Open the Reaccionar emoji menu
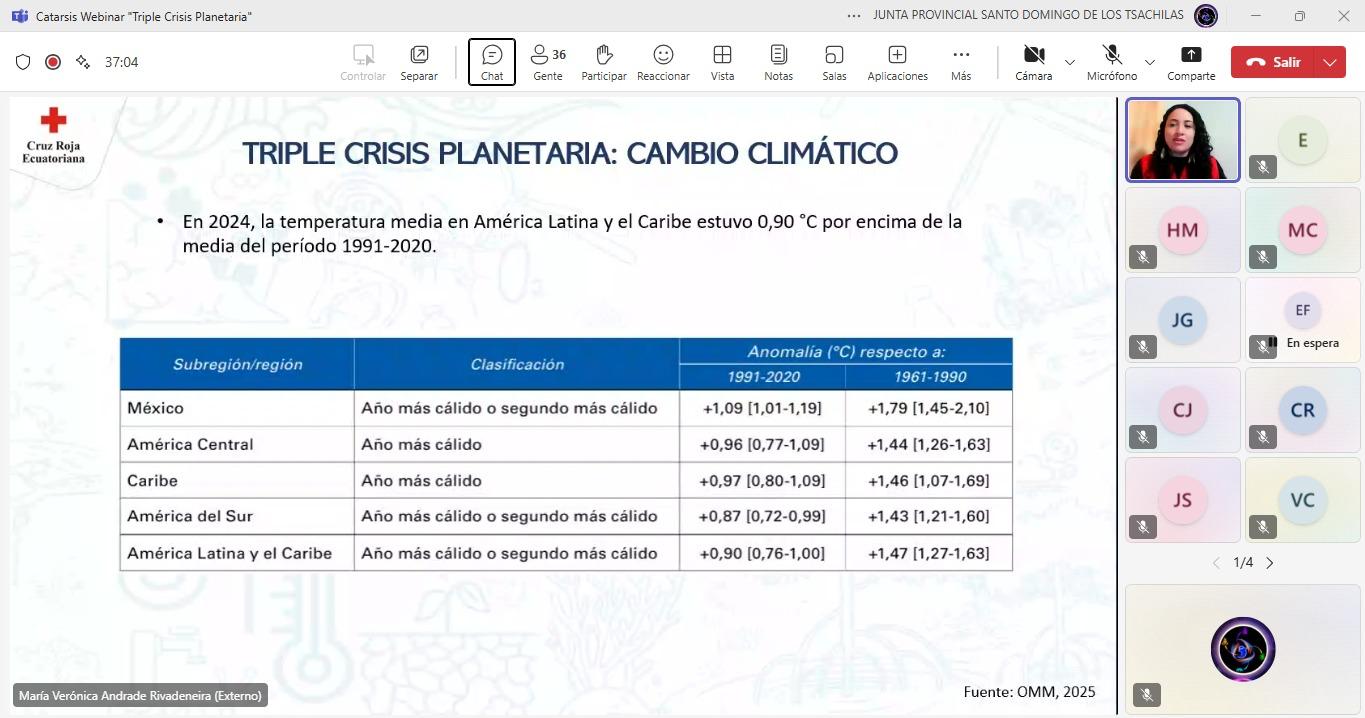The width and height of the screenshot is (1365, 718). click(x=663, y=62)
